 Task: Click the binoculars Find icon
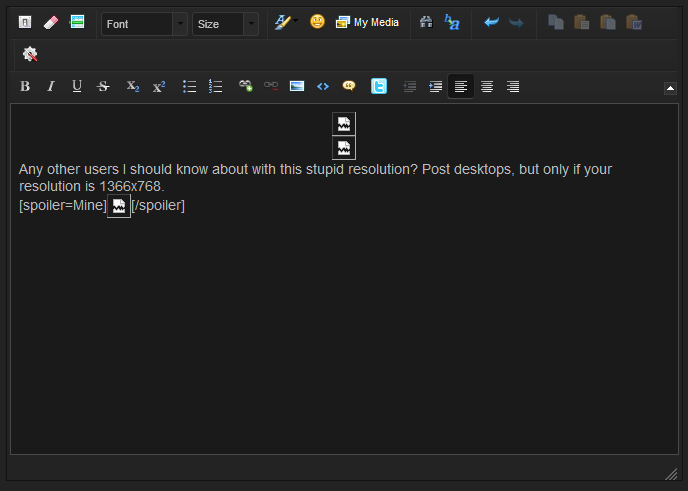[x=426, y=22]
